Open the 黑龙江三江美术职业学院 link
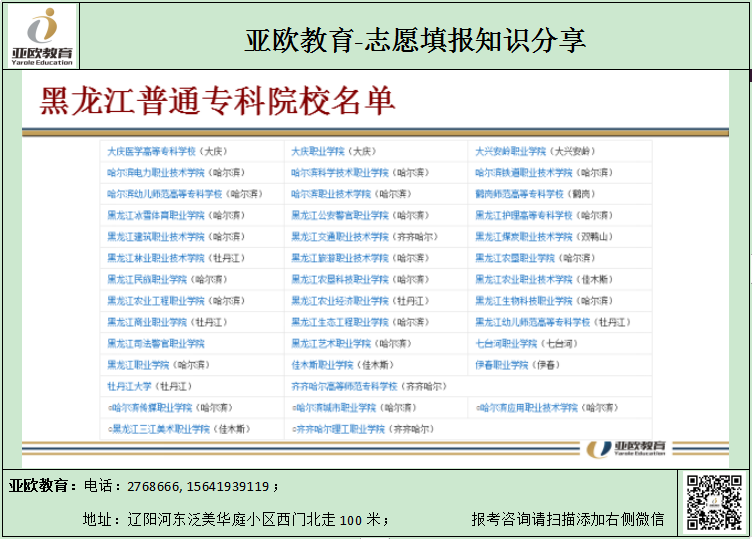 tap(159, 429)
